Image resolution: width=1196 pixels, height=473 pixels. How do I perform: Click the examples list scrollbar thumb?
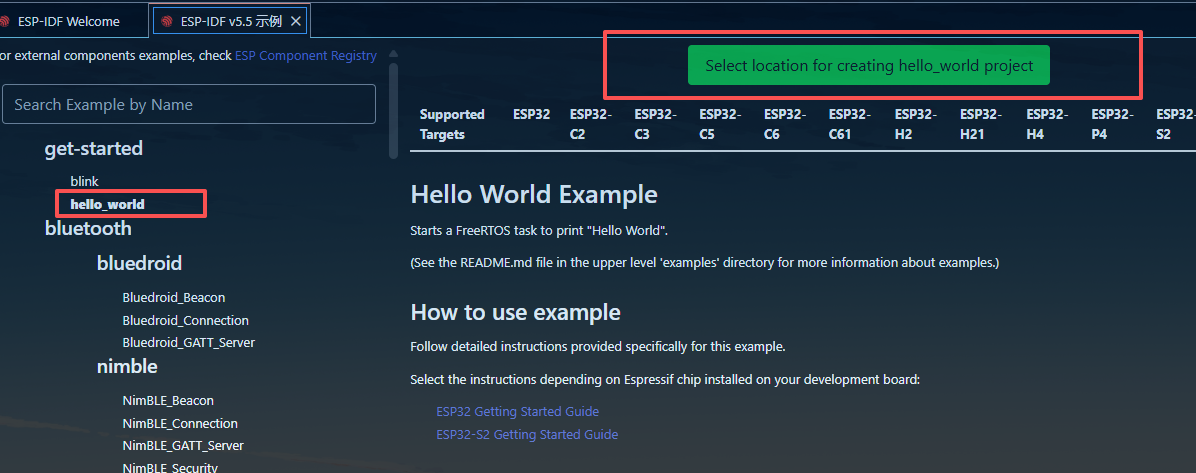click(x=394, y=111)
